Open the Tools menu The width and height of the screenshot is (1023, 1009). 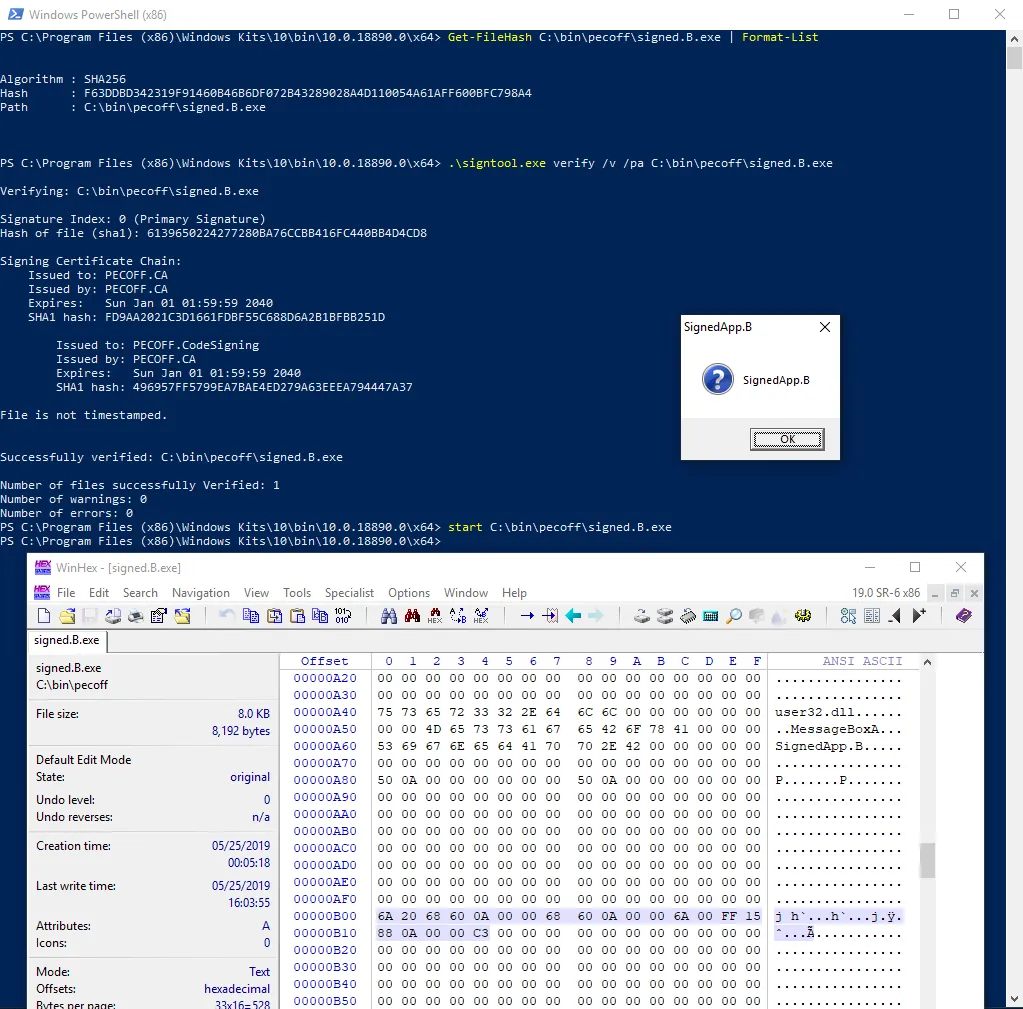296,592
